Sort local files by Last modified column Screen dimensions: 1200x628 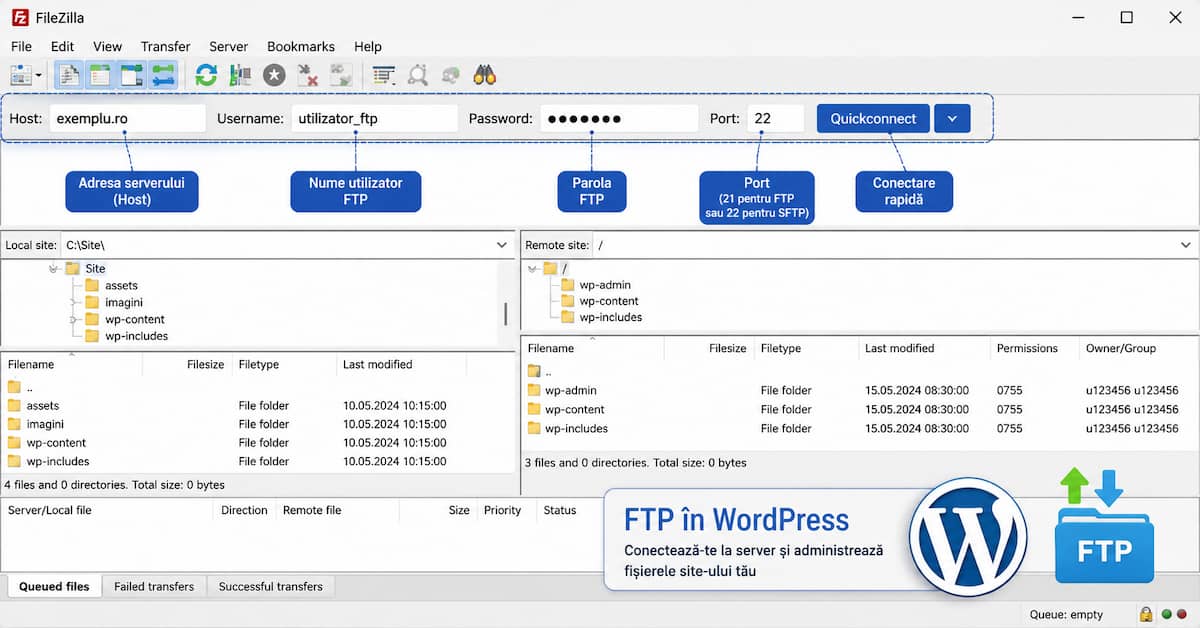click(x=377, y=365)
